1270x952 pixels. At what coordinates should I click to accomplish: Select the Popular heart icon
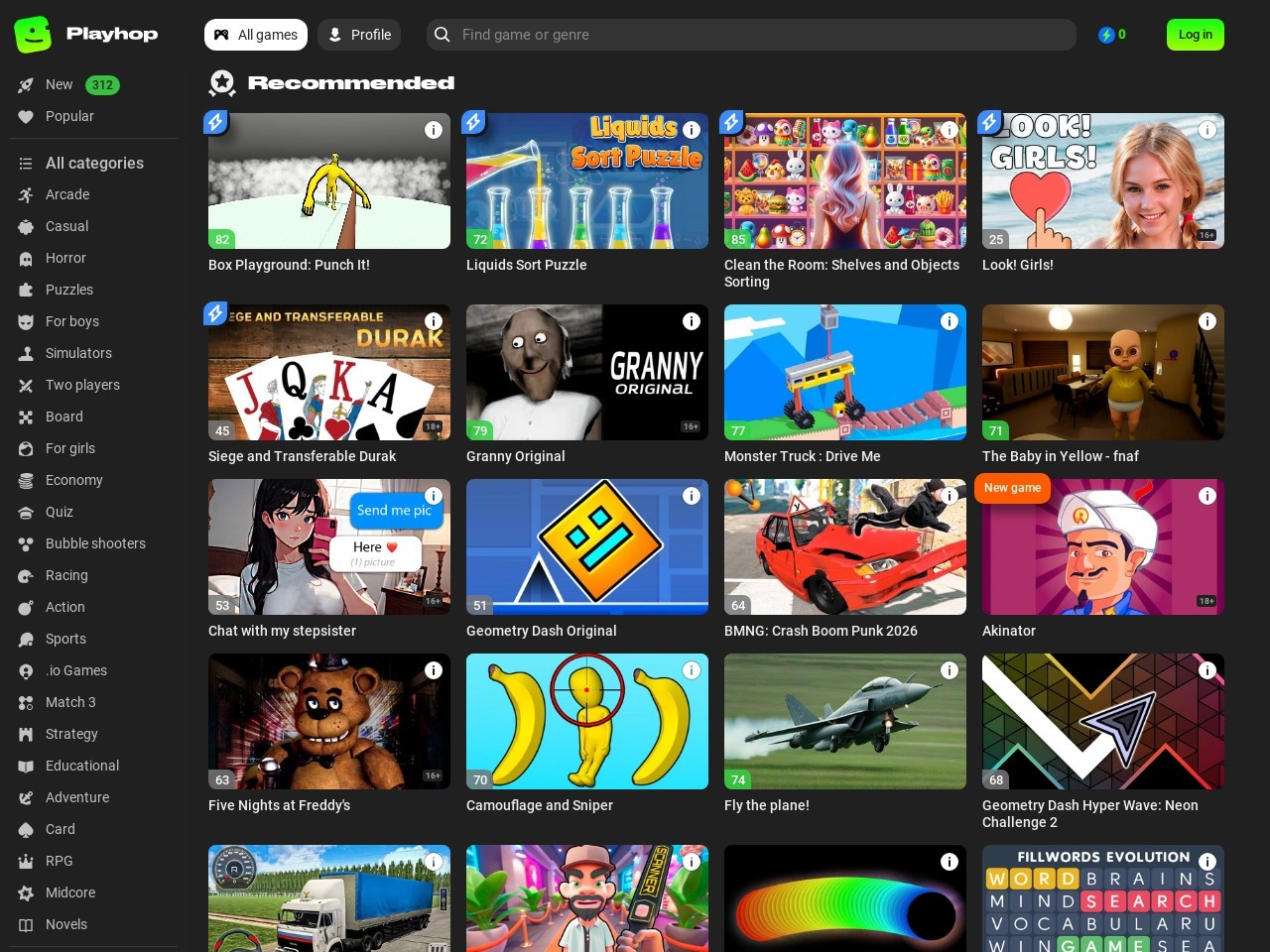(x=26, y=117)
